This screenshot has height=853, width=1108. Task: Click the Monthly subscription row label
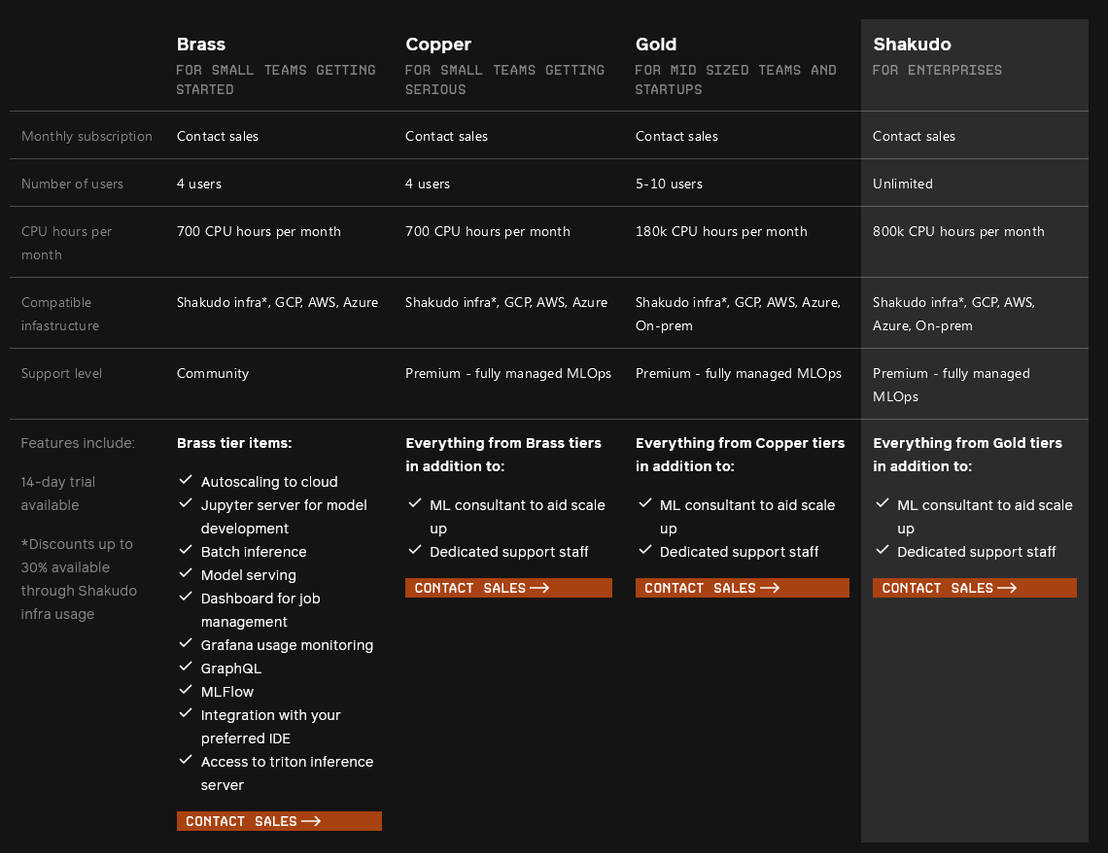tap(87, 136)
